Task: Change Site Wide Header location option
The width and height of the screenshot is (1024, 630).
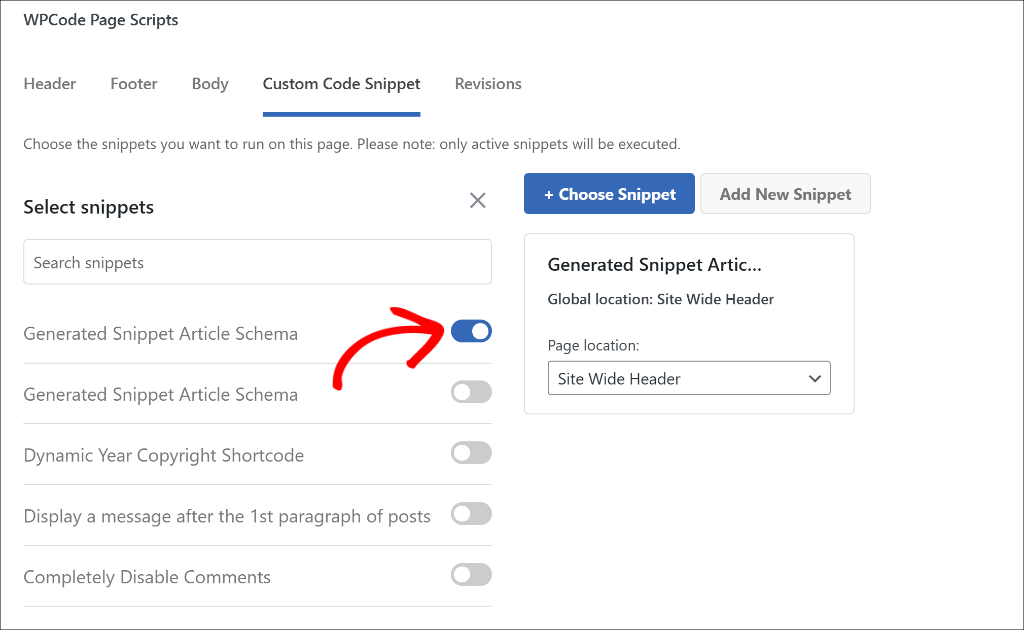Action: click(x=689, y=378)
